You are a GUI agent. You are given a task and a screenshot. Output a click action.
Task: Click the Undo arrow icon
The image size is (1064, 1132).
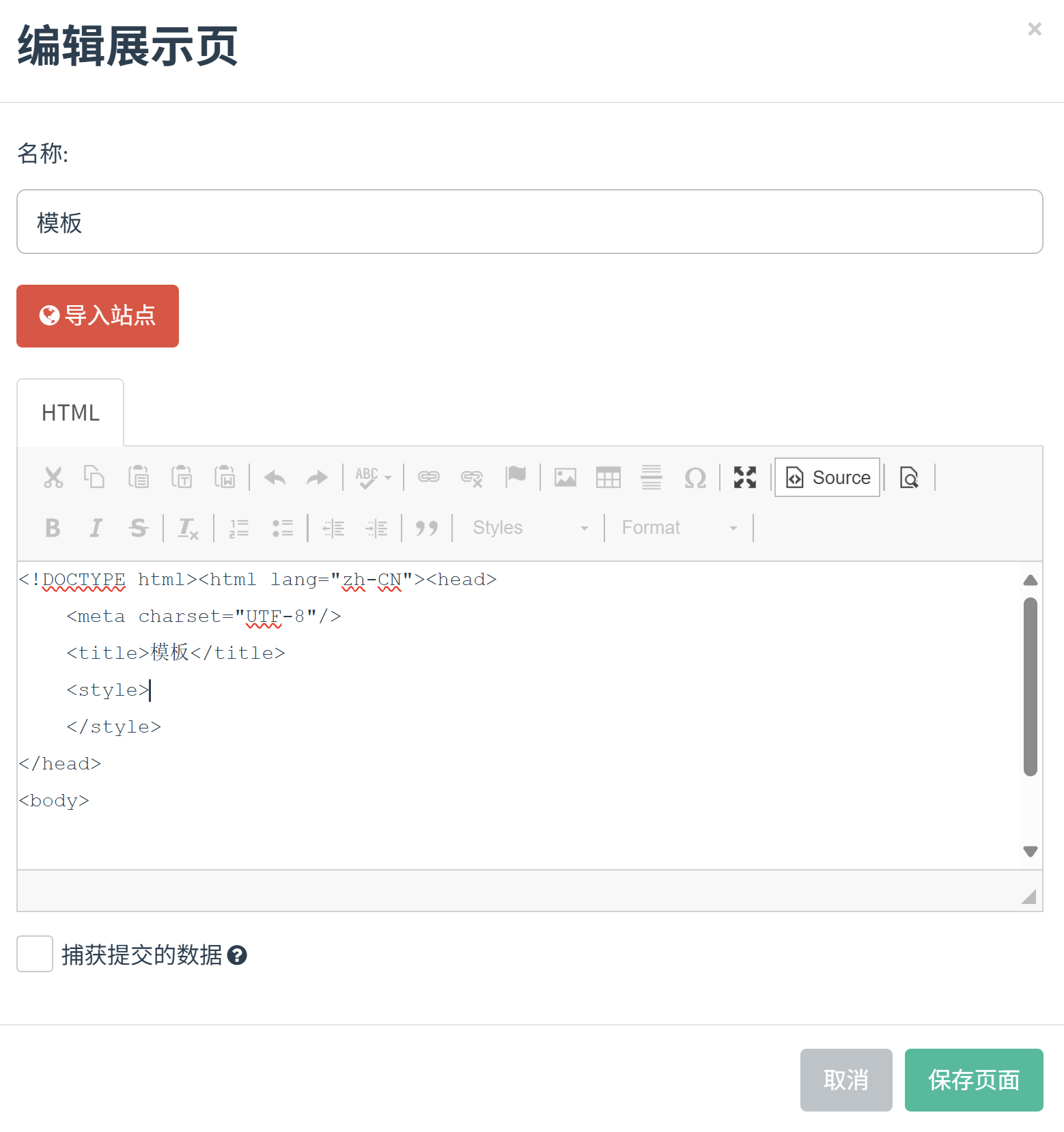pos(275,477)
